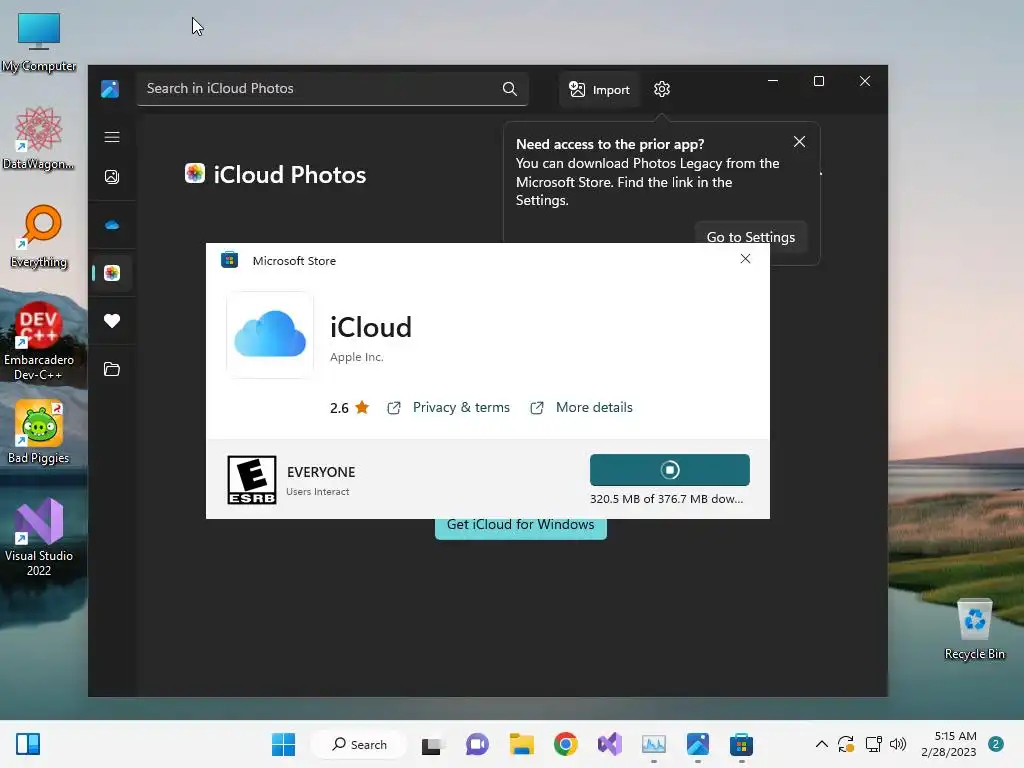Open Photos settings gear icon

[662, 89]
